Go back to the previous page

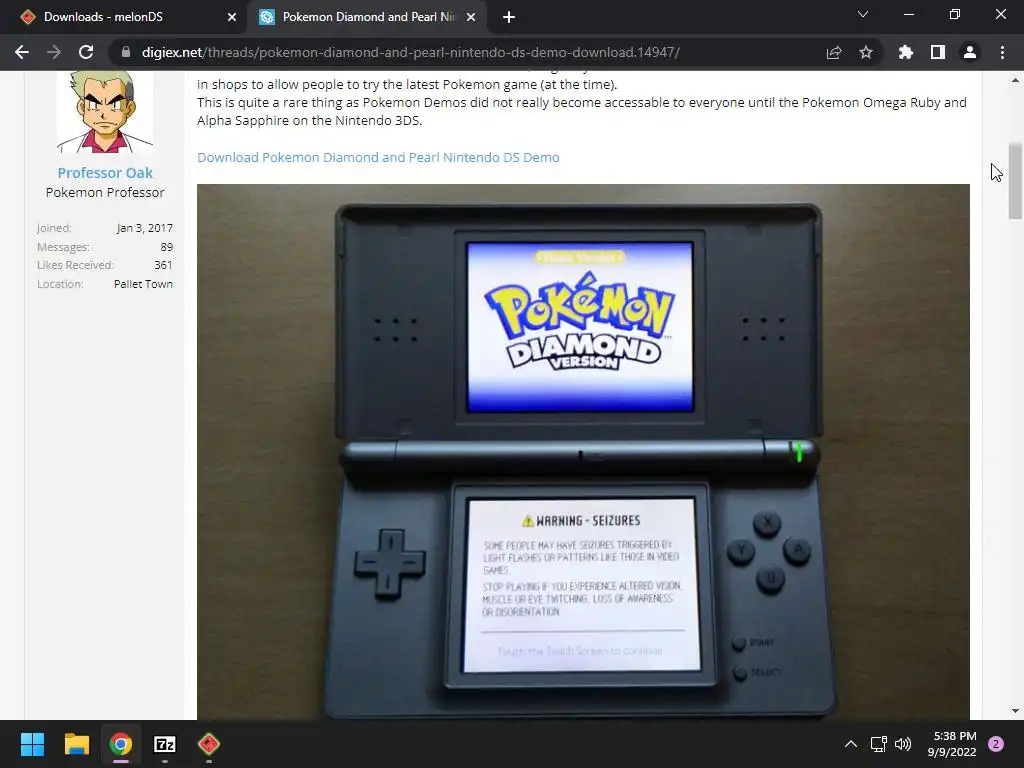pyautogui.click(x=22, y=52)
